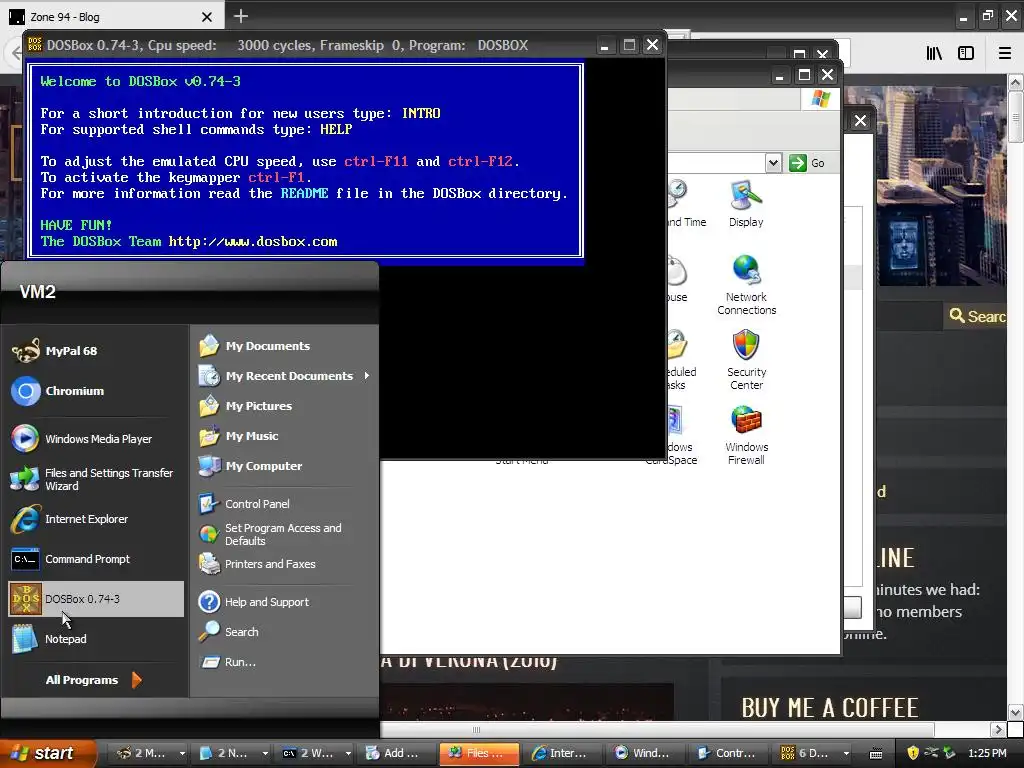The height and width of the screenshot is (768, 1024).
Task: Open a new browser tab
Action: (x=241, y=16)
